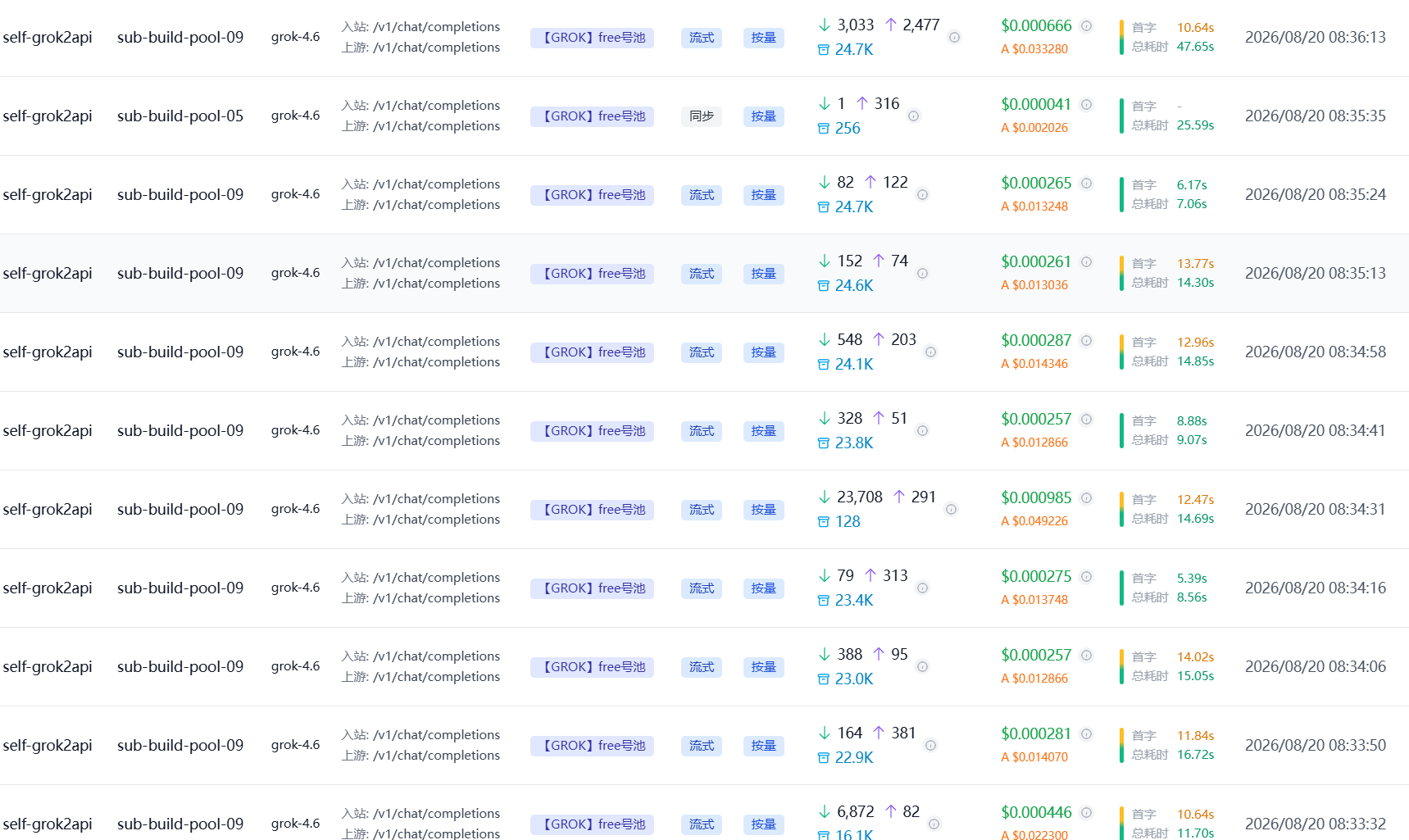This screenshot has height=840, width=1409.
Task: Click timestamp 2026/08/20 08:33:50
Action: pyautogui.click(x=1316, y=745)
